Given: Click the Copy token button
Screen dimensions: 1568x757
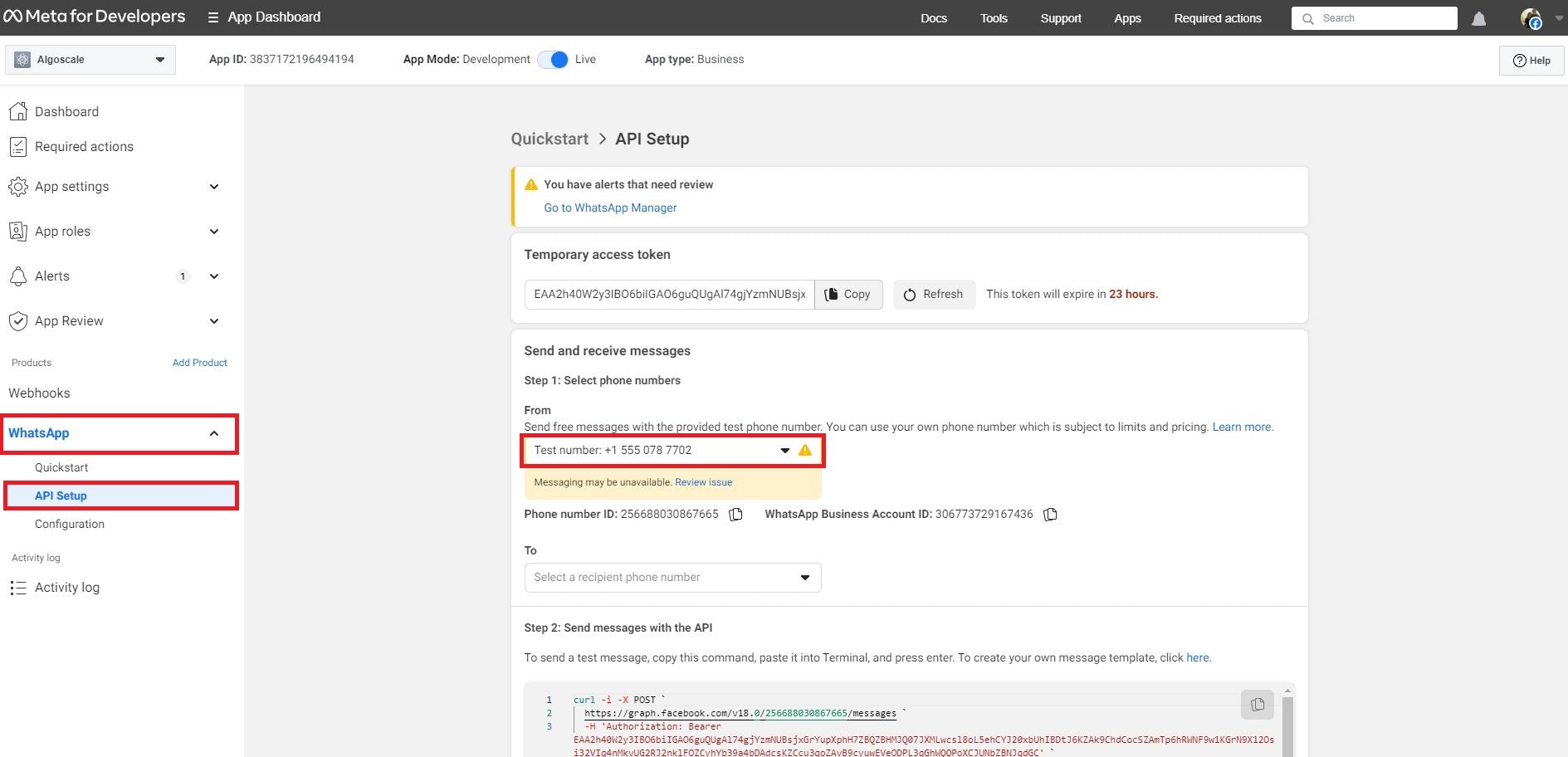Looking at the screenshot, I should point(848,294).
